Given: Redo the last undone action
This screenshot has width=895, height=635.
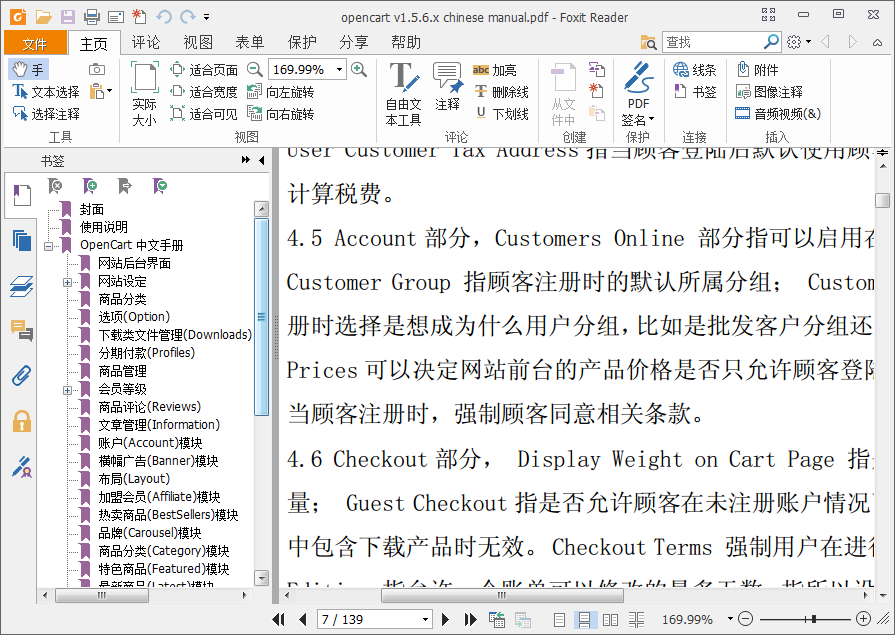Looking at the screenshot, I should tap(187, 17).
